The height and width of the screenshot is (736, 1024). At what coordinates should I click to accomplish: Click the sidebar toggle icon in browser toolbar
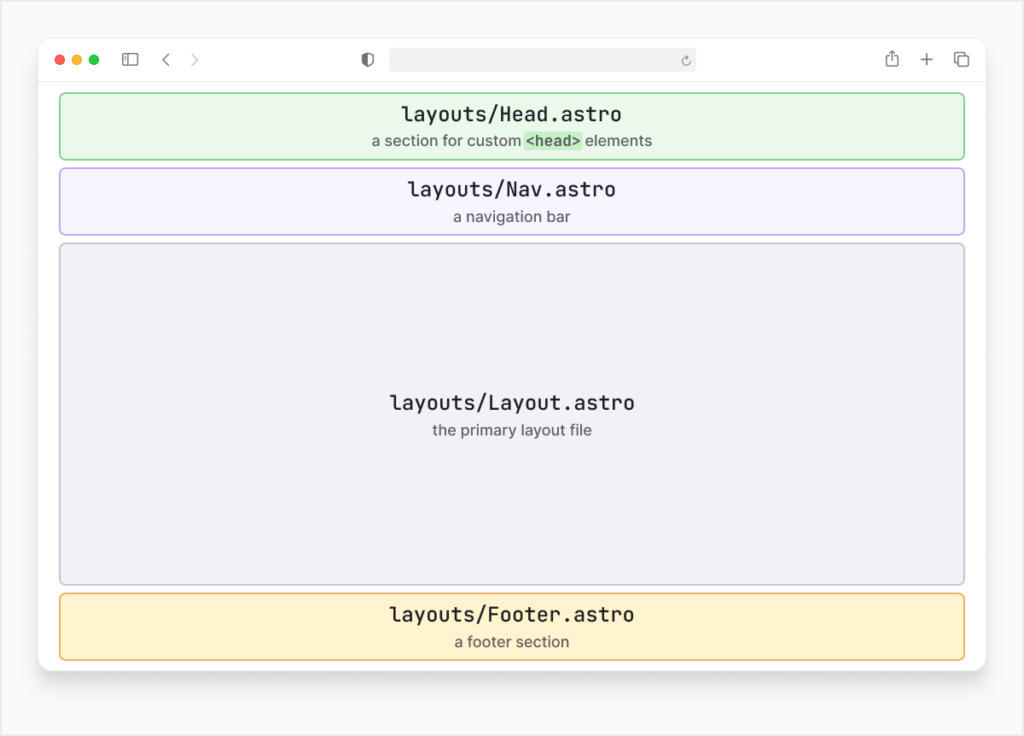(x=130, y=59)
